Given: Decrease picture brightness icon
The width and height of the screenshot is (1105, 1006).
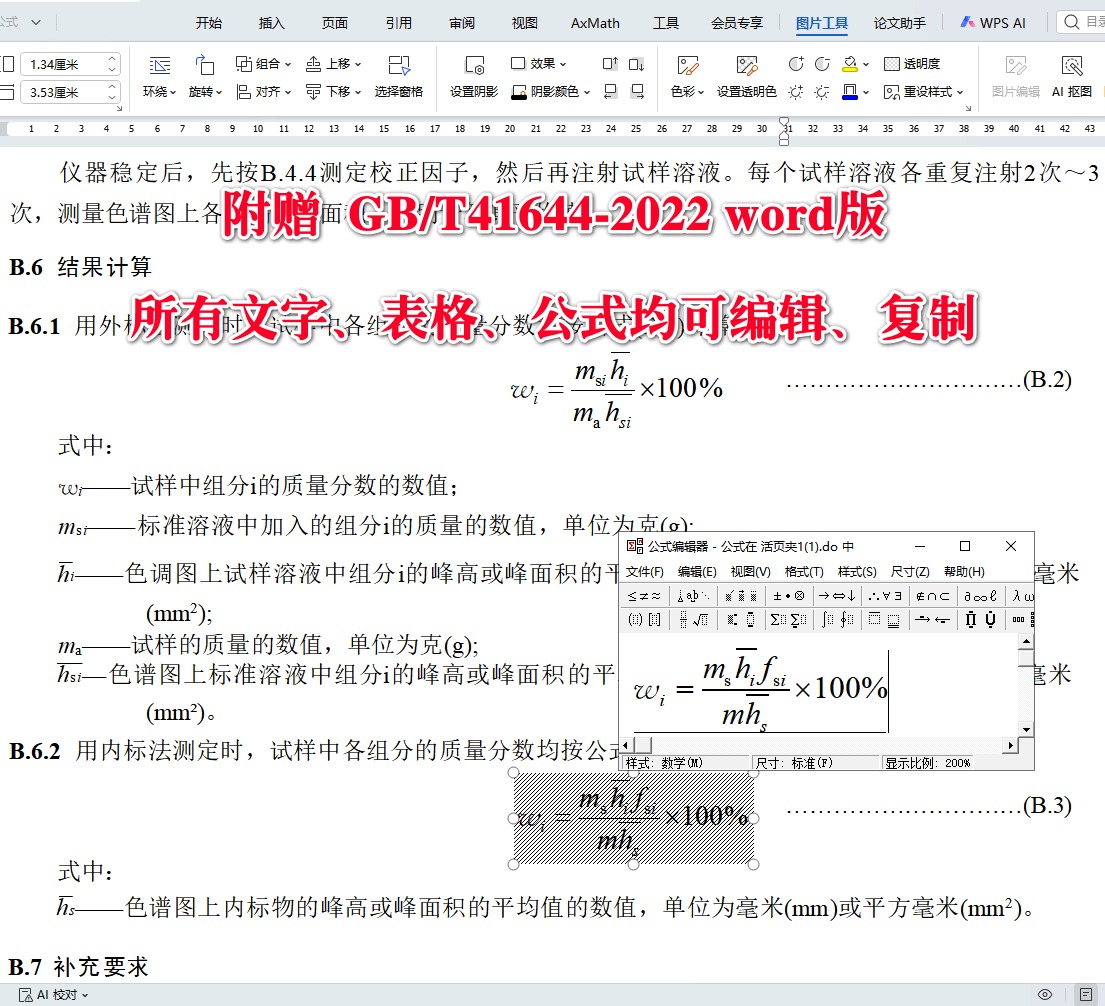Looking at the screenshot, I should coord(822,92).
